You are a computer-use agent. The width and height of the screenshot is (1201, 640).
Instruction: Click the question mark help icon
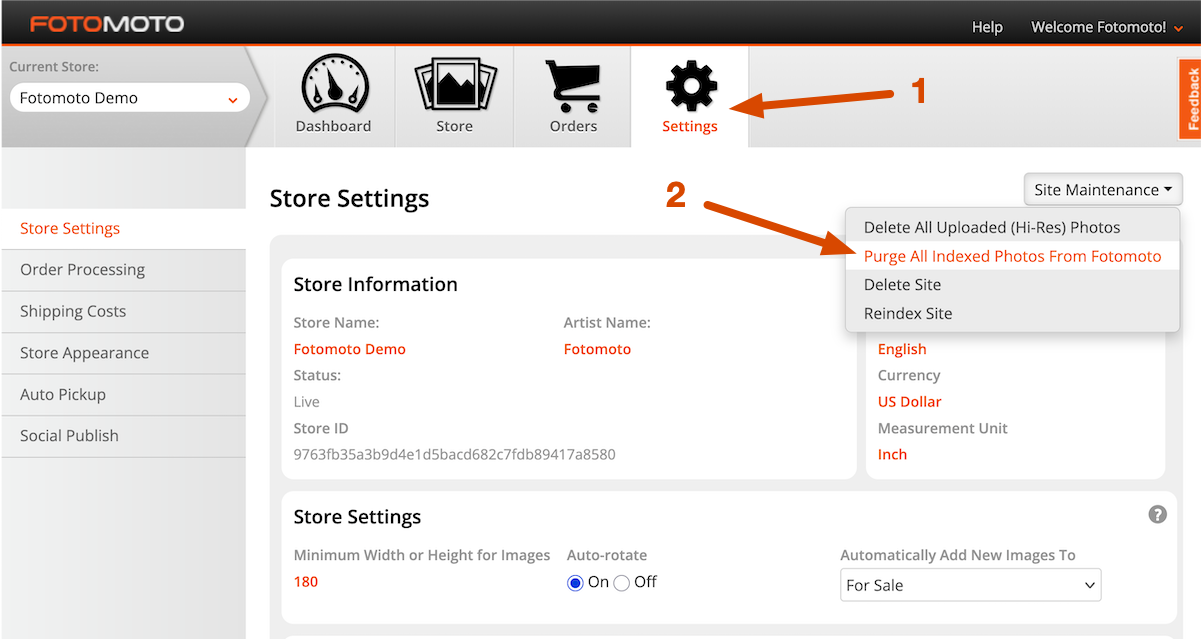pos(1157,515)
